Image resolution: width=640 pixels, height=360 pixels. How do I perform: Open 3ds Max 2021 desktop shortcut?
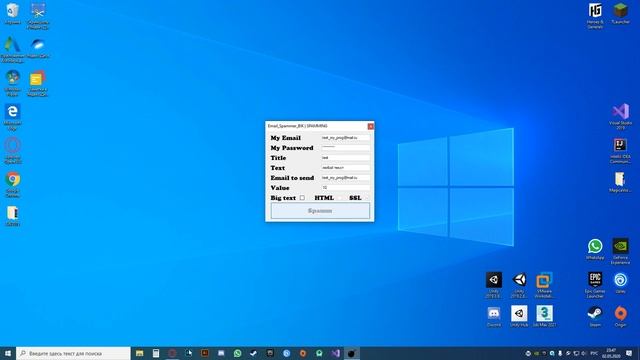[544, 316]
